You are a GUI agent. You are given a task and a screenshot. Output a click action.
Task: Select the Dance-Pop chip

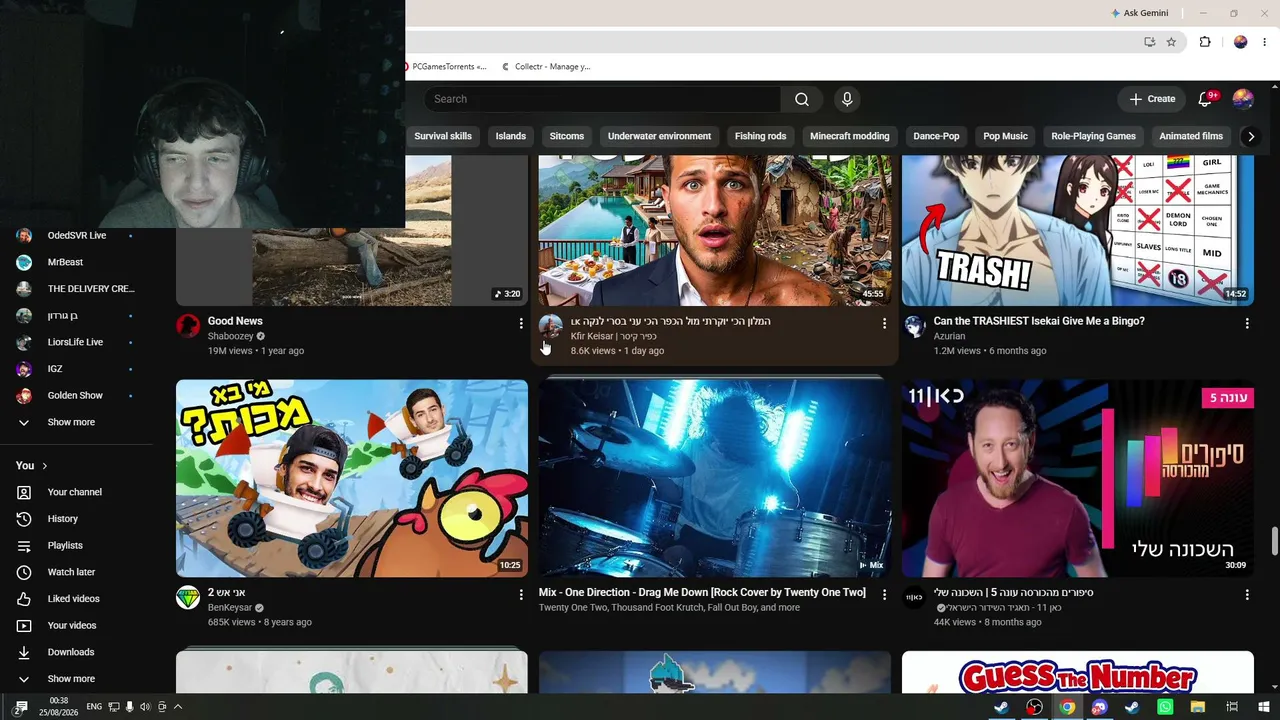(x=936, y=136)
